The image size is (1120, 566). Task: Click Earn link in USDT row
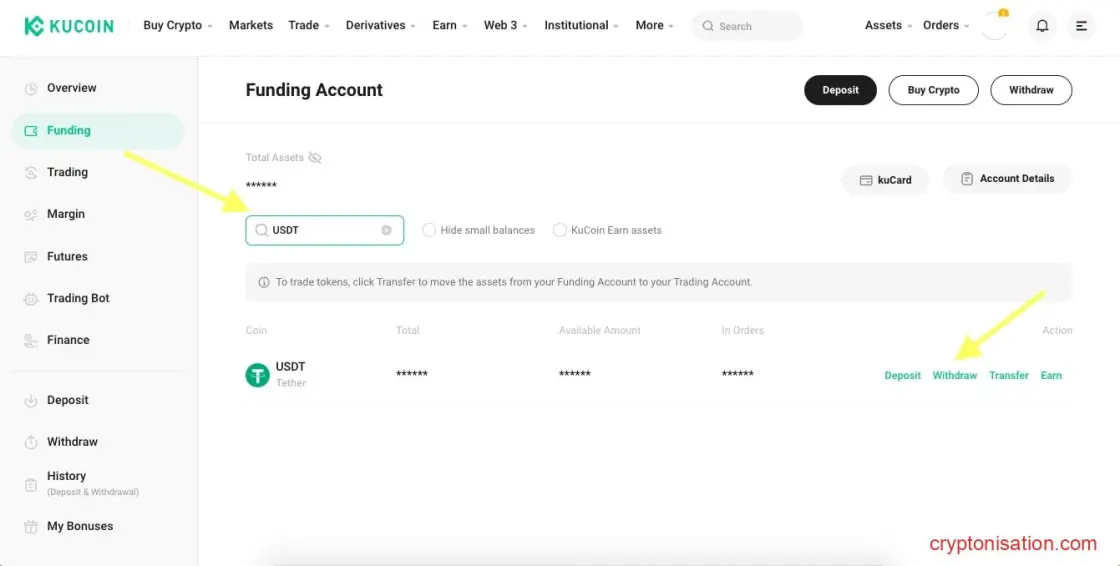[1051, 375]
